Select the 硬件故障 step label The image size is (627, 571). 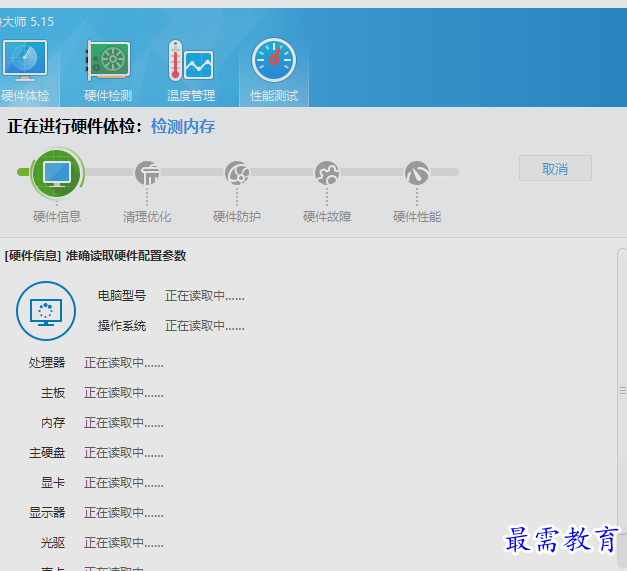(327, 217)
